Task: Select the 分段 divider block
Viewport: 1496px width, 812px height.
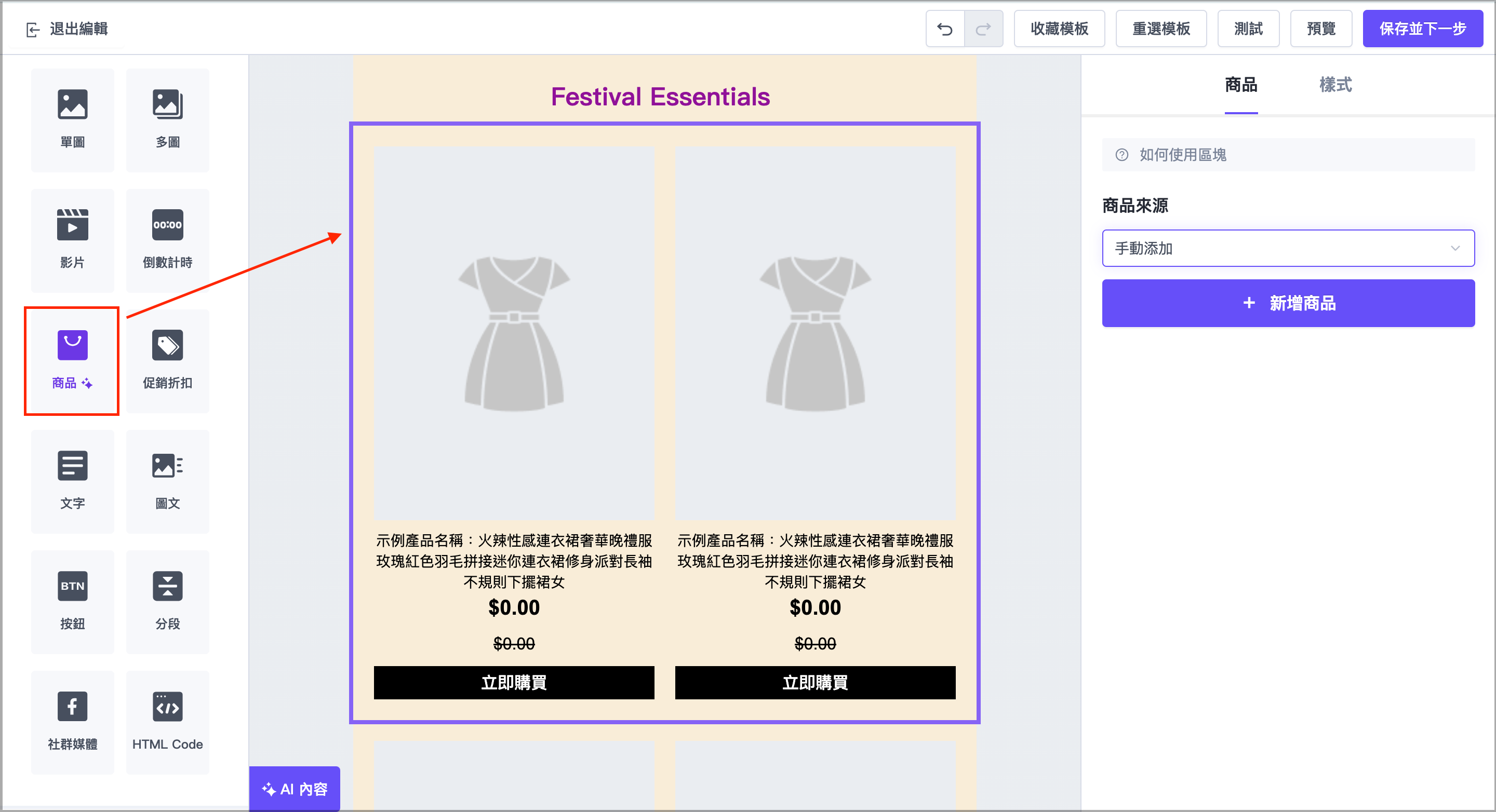Action: pyautogui.click(x=167, y=602)
